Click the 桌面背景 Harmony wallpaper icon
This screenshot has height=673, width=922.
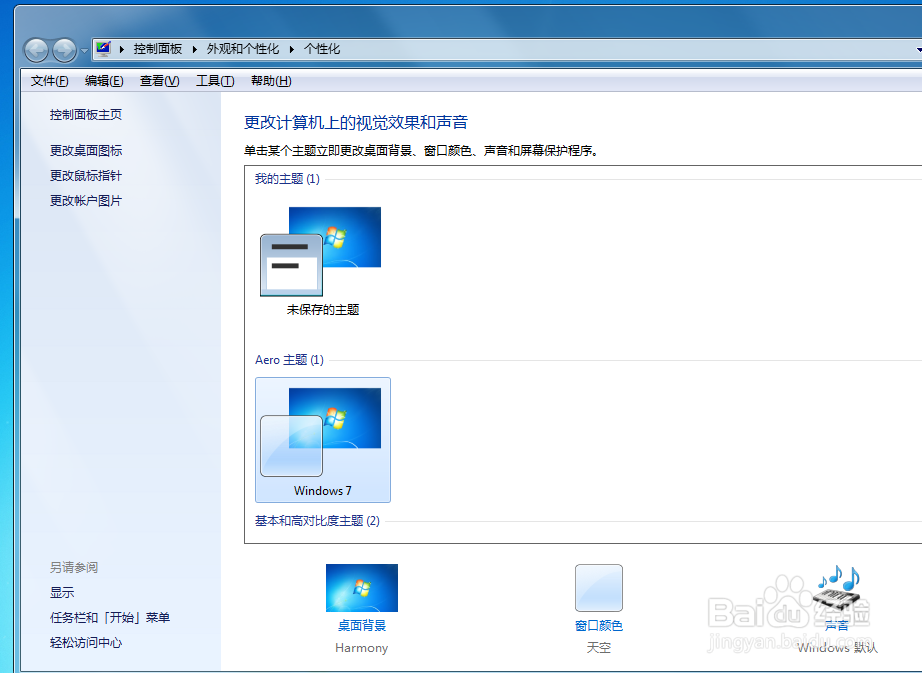362,588
